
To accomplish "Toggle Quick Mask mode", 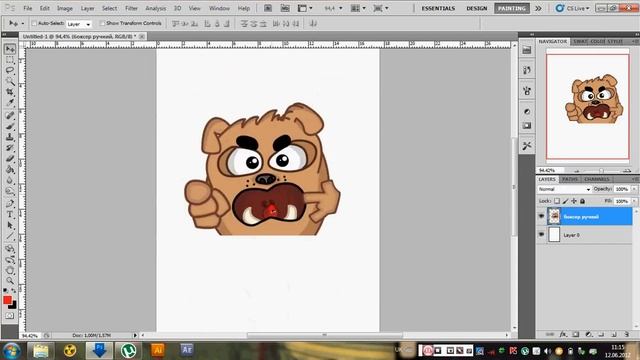I will pos(10,316).
